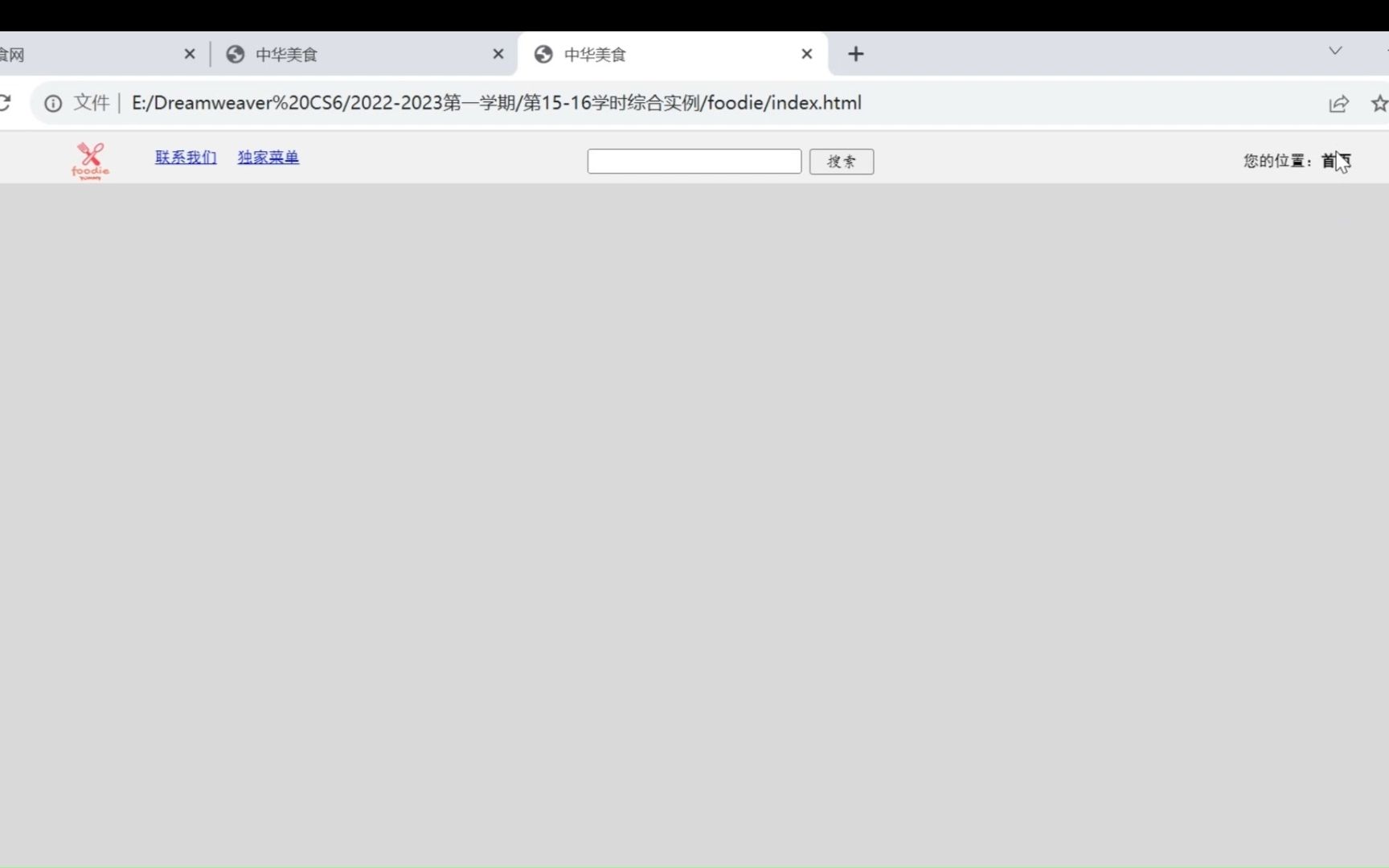Click the site information icon in address bar
The image size is (1389, 868).
click(x=52, y=103)
